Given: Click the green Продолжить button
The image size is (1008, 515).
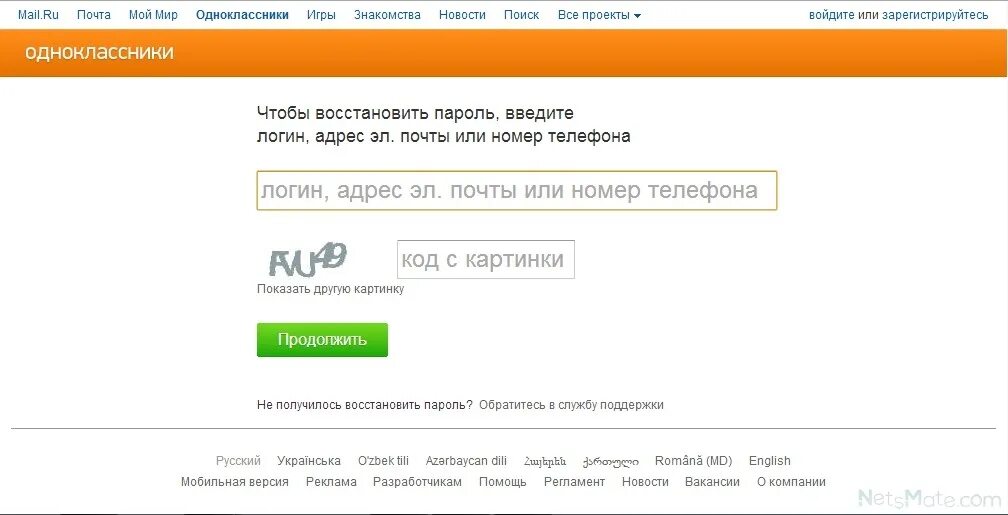Looking at the screenshot, I should tap(322, 339).
